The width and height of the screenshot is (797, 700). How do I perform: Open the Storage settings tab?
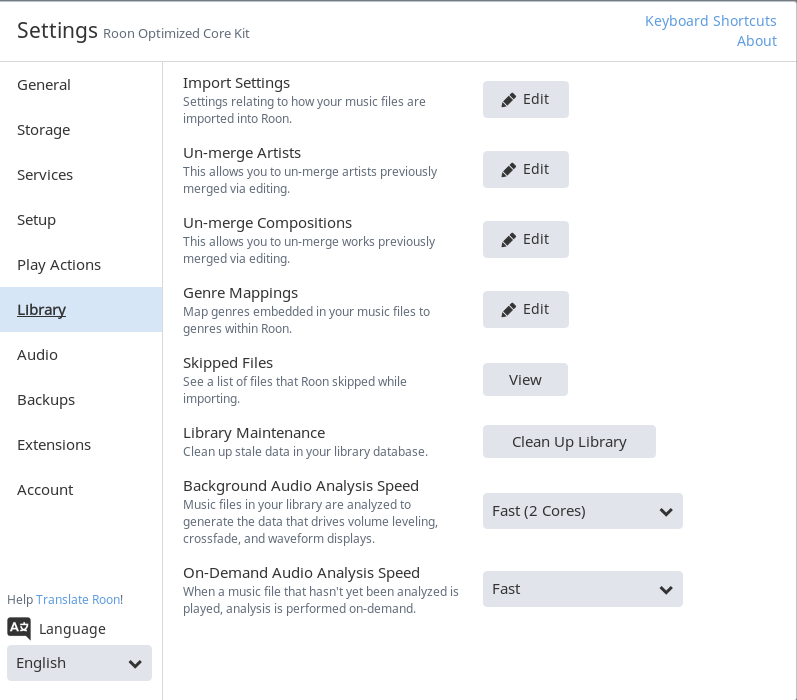click(44, 130)
